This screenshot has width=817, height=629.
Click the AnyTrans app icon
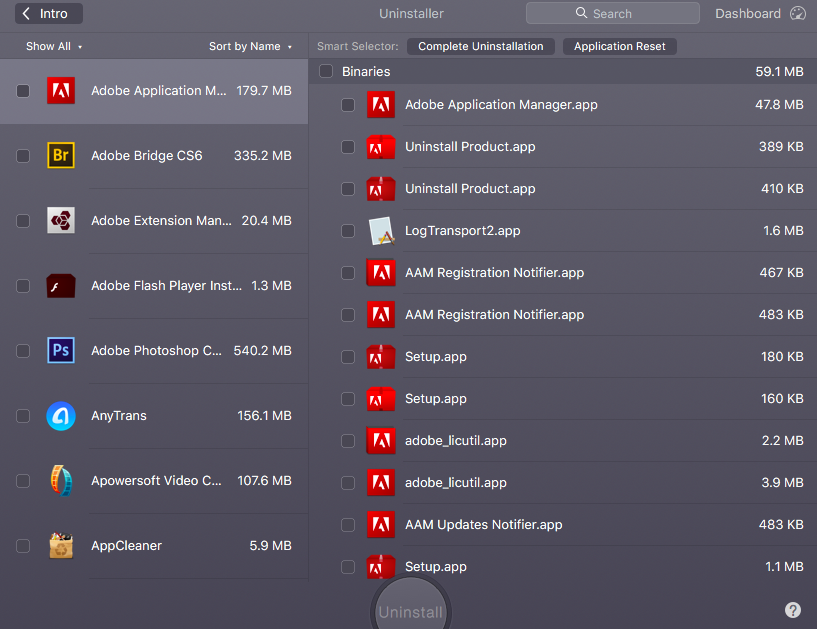pyautogui.click(x=61, y=416)
